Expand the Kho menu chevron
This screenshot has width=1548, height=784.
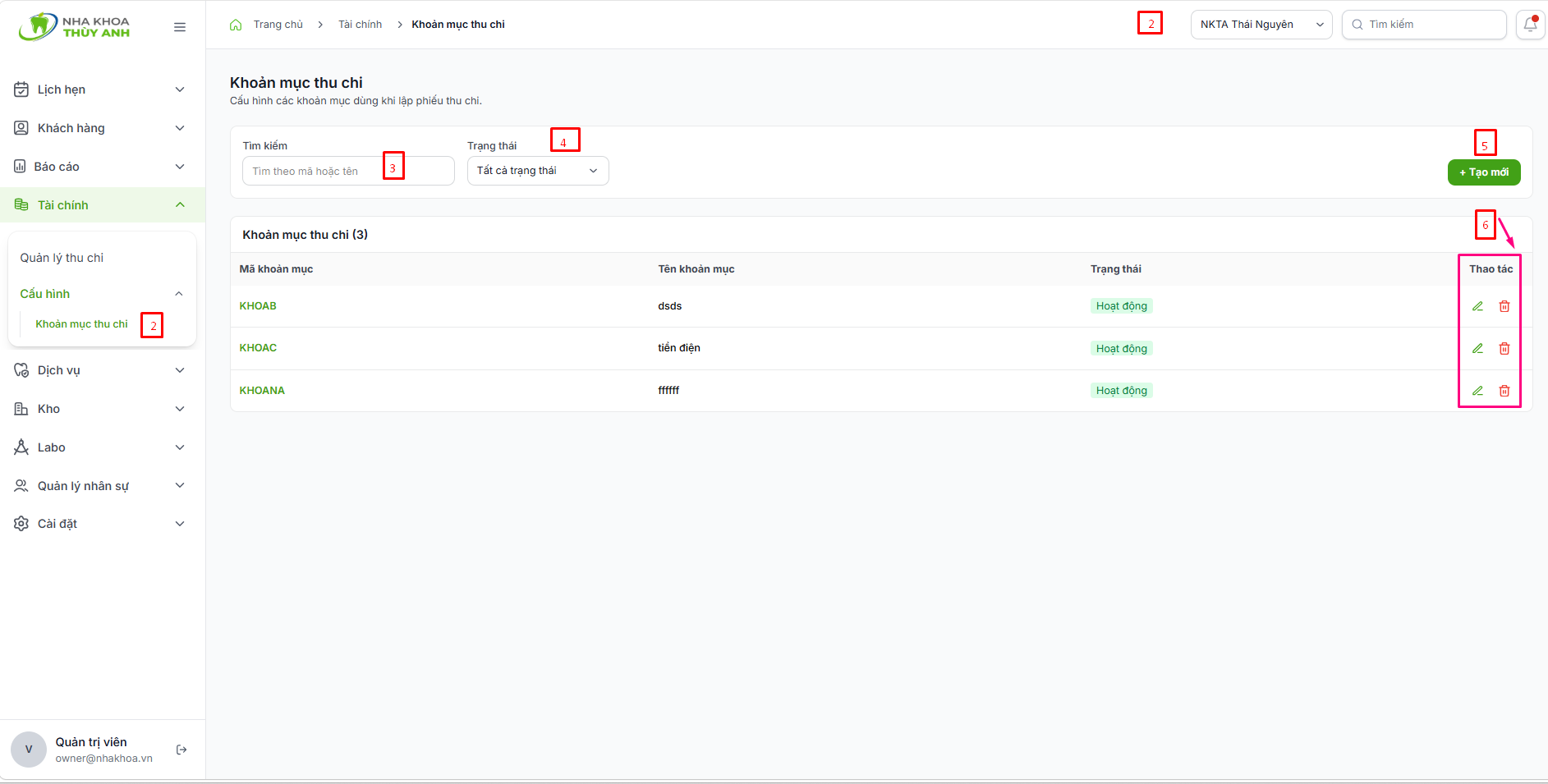(x=180, y=409)
